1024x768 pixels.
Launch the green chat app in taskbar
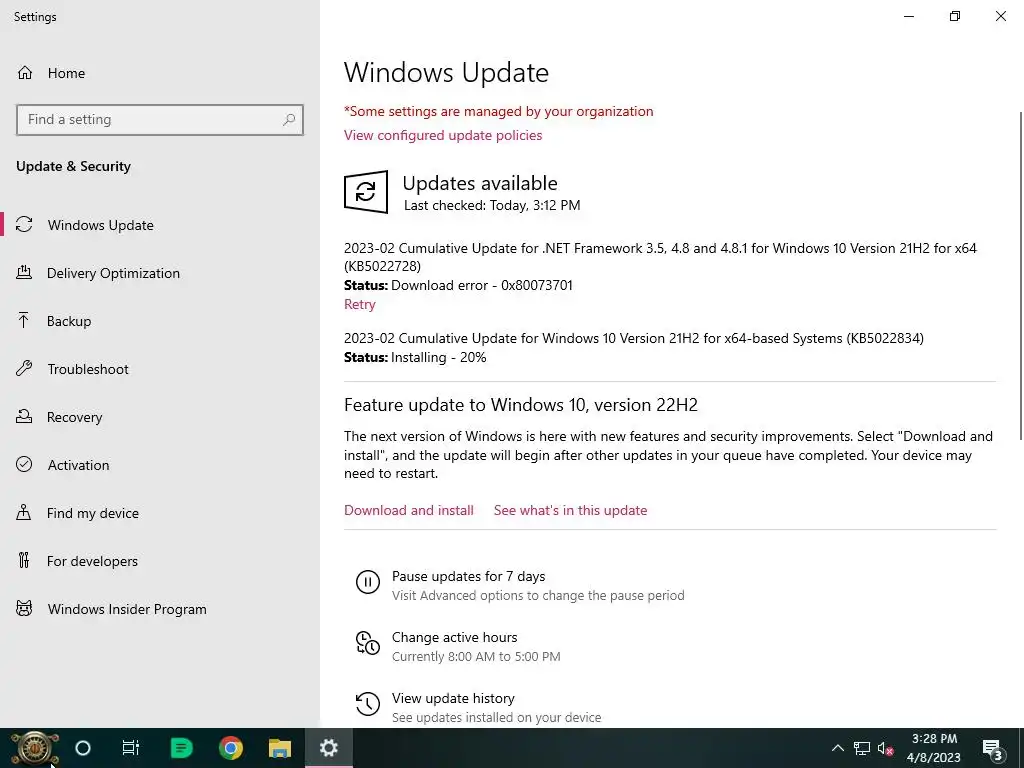pos(181,748)
